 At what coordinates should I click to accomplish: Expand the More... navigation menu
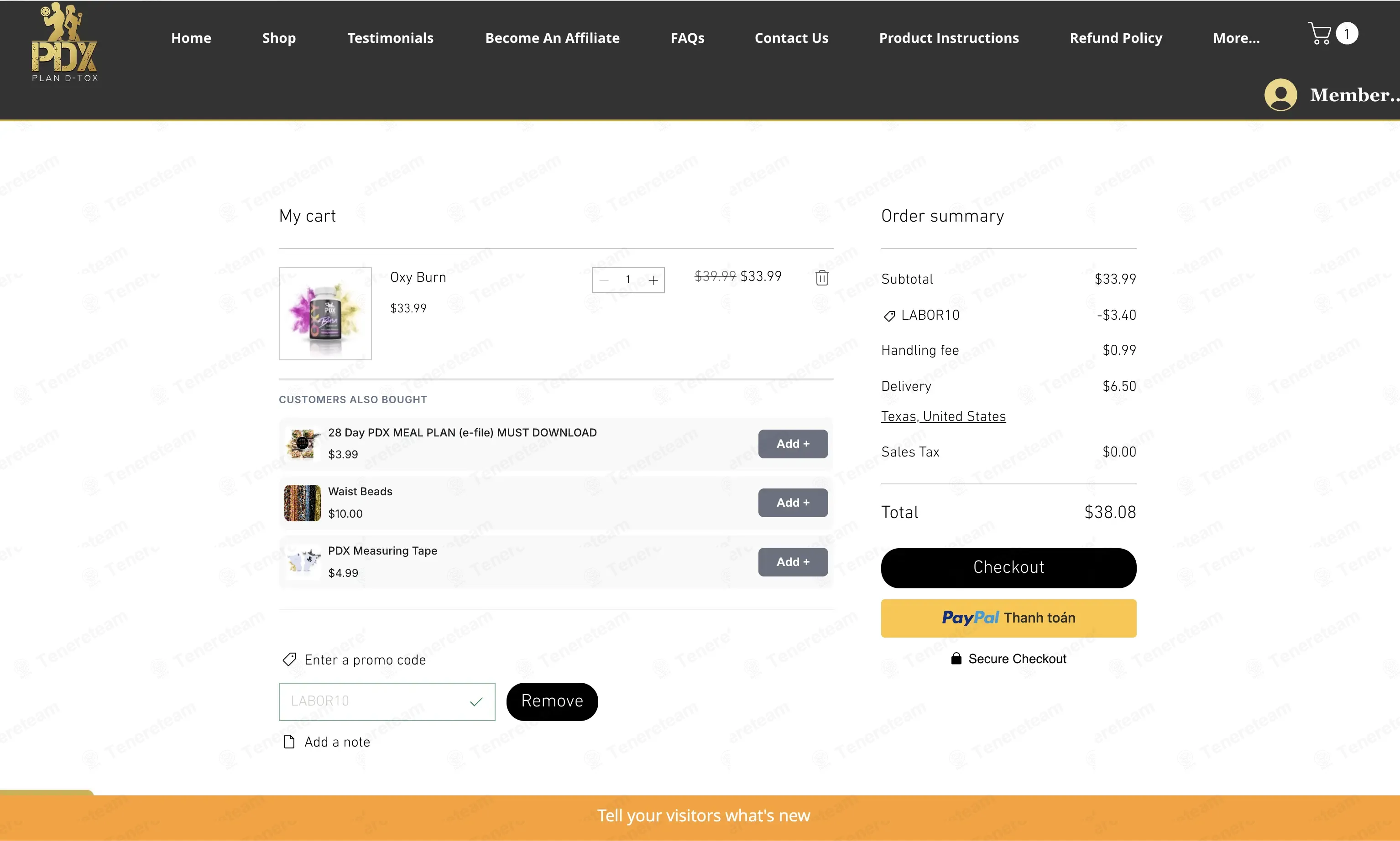click(x=1236, y=38)
